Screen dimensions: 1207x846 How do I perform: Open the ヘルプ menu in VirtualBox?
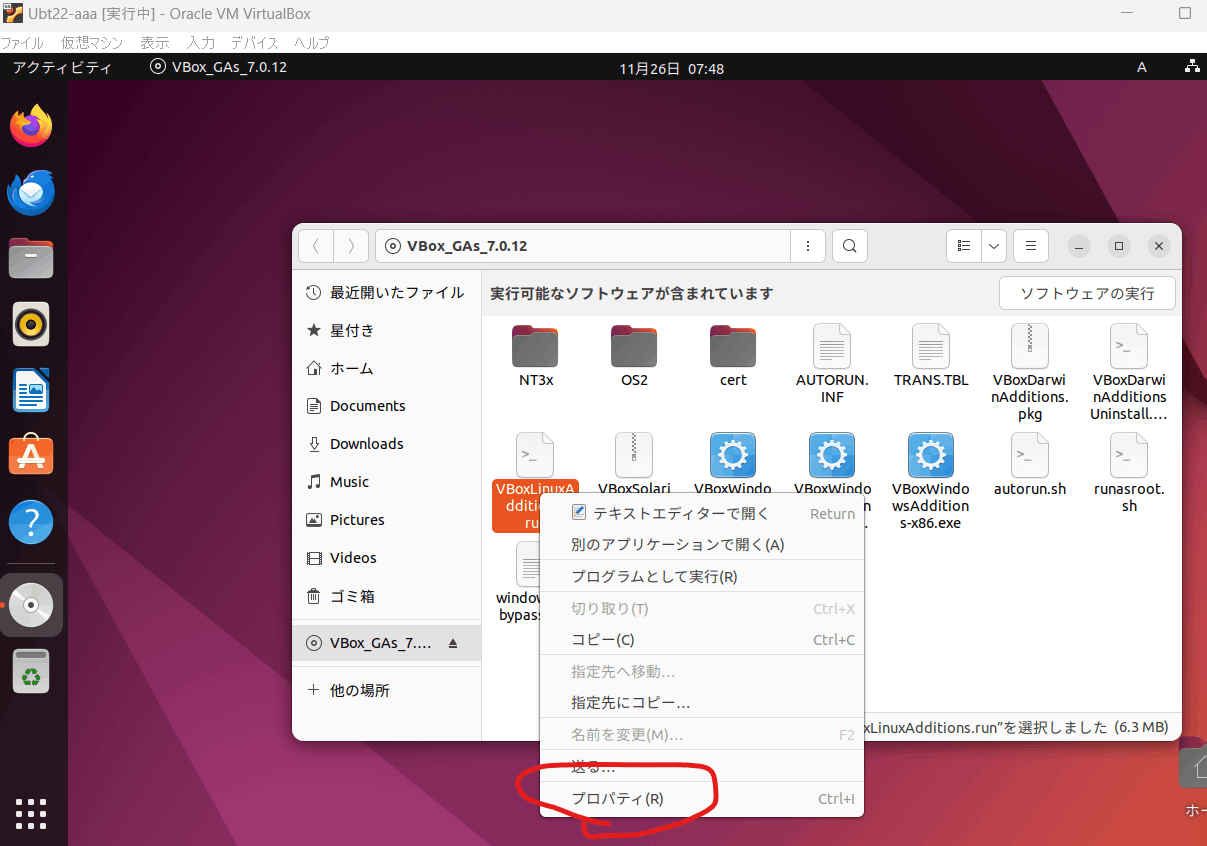(312, 43)
